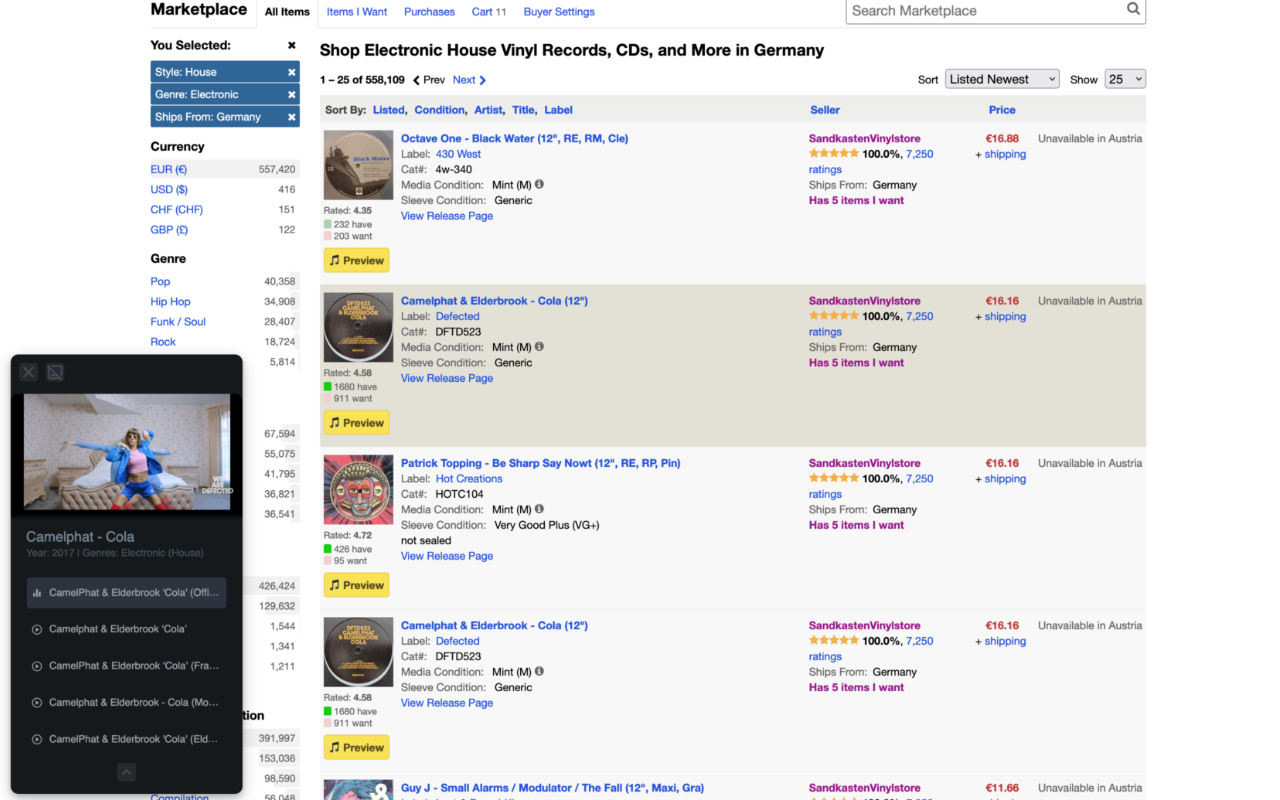Open the Hot Creations label page

click(469, 479)
